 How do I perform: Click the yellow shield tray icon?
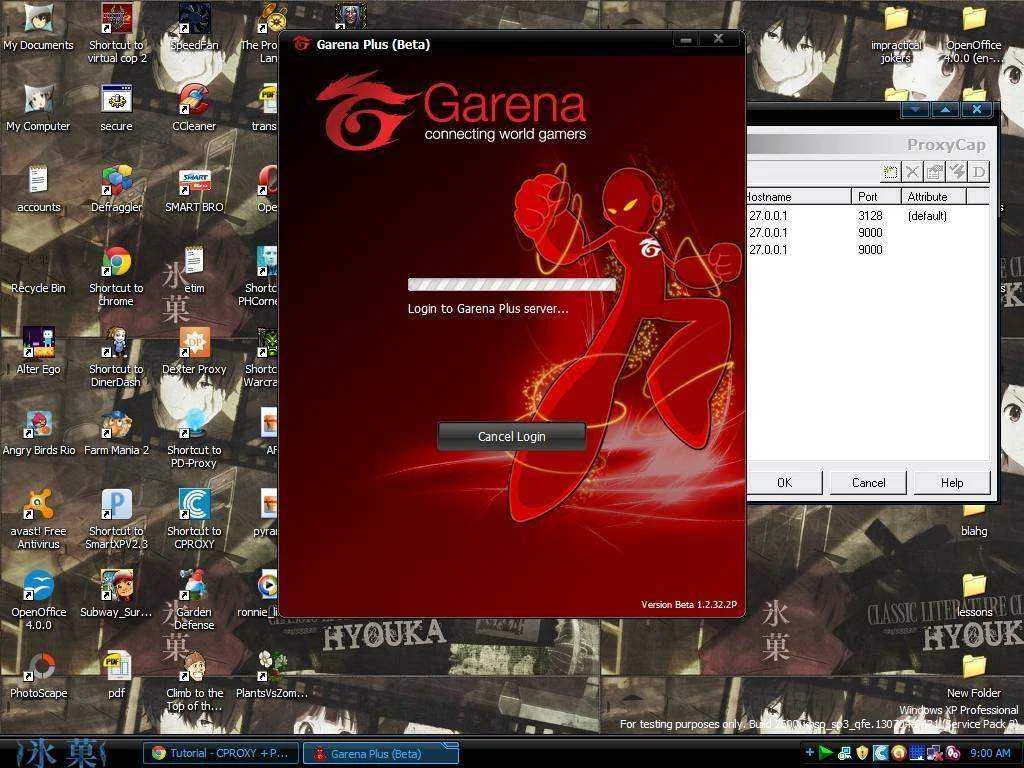(x=862, y=753)
